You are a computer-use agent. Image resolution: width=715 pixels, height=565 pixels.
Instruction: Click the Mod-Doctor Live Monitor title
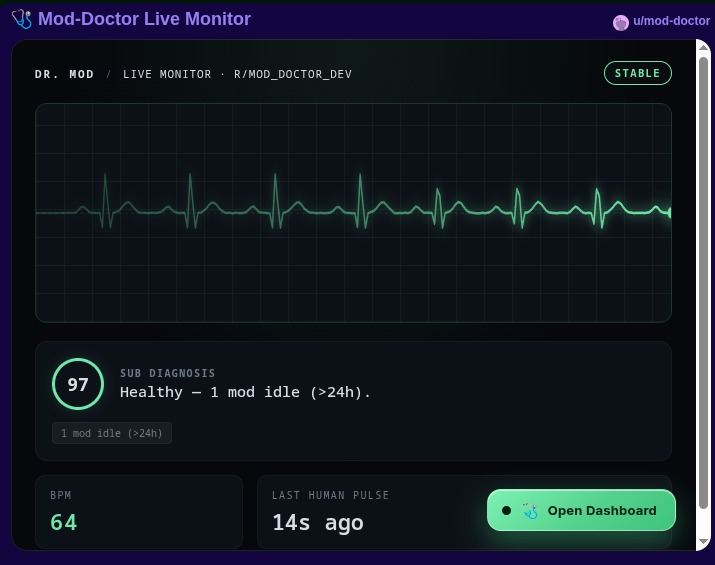144,19
